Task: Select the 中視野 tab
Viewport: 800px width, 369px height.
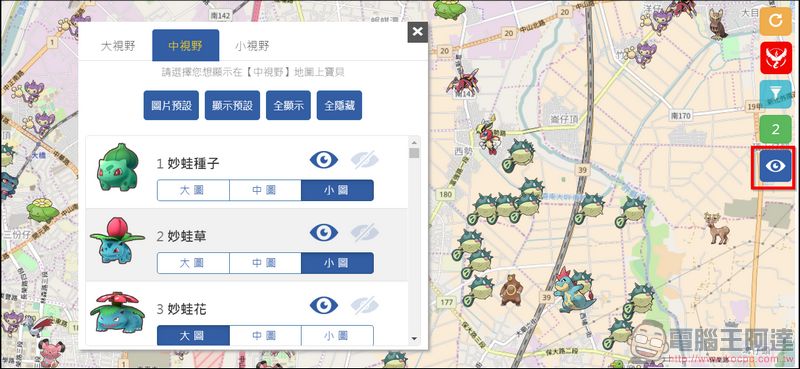Action: (x=186, y=46)
